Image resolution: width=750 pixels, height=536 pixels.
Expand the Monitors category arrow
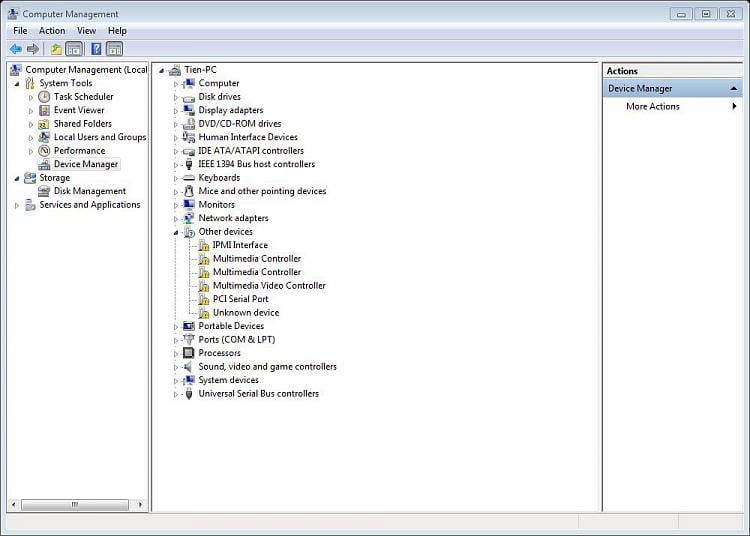[x=176, y=205]
